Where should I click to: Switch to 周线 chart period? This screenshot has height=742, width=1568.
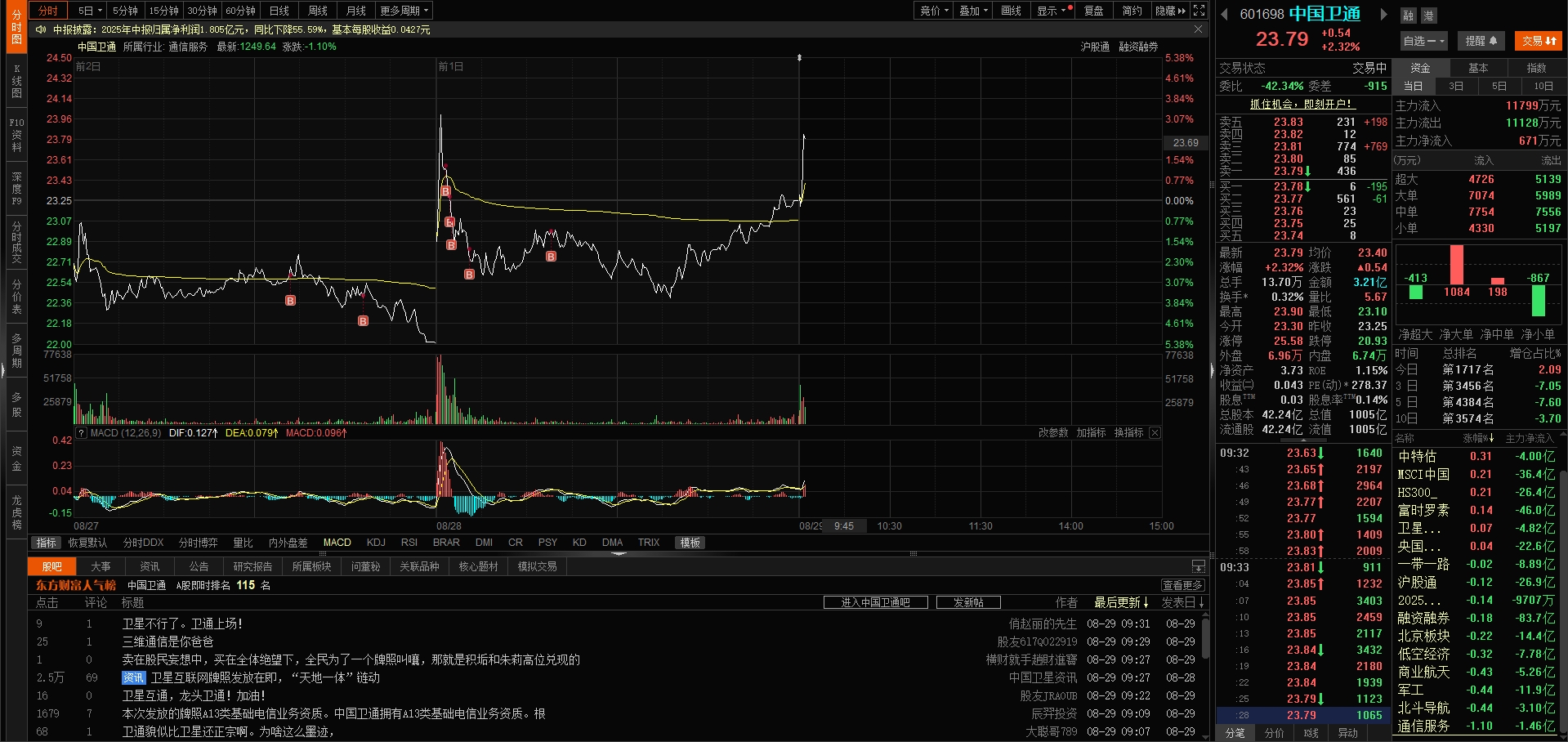(318, 11)
